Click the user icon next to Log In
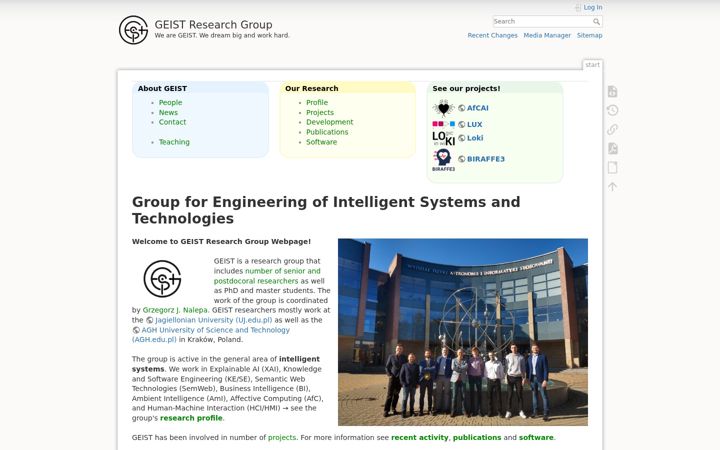Image resolution: width=720 pixels, height=450 pixels. (x=578, y=8)
